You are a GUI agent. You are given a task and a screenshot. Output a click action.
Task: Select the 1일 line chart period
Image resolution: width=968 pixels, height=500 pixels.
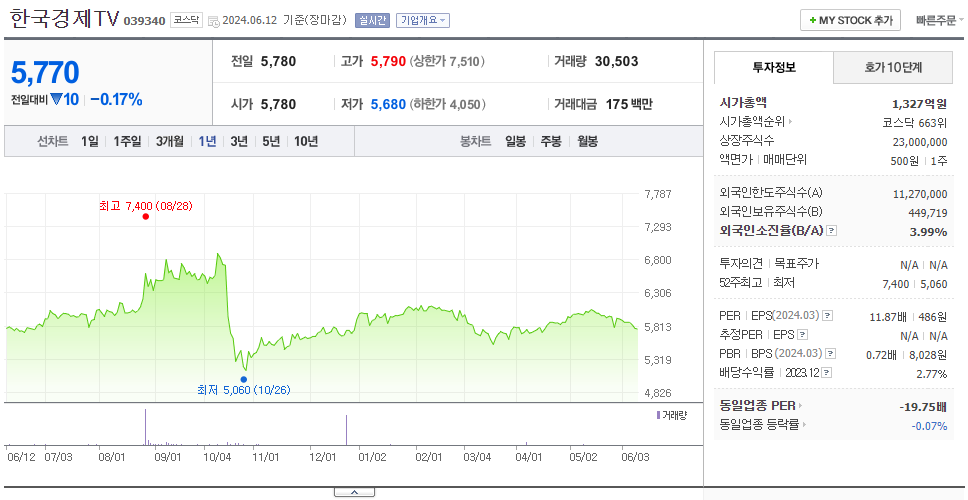pos(90,141)
